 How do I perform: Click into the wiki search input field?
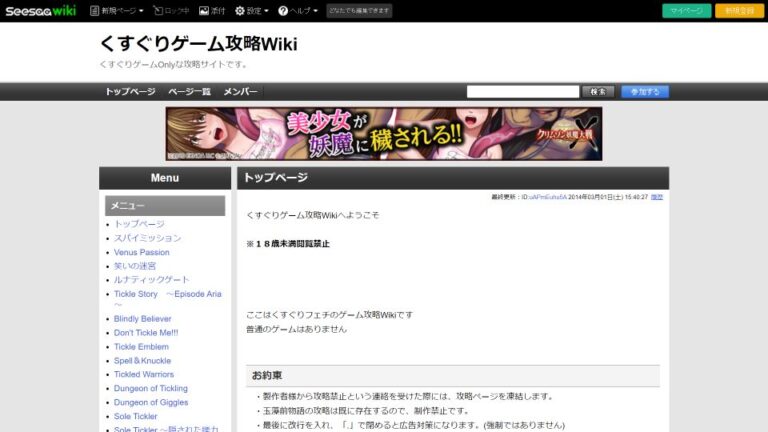click(522, 92)
